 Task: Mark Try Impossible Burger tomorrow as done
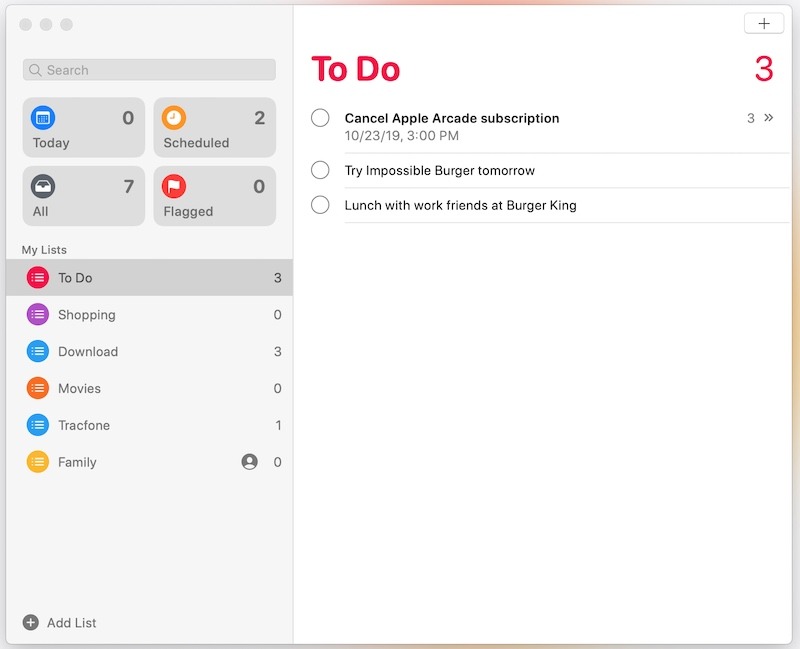point(320,170)
